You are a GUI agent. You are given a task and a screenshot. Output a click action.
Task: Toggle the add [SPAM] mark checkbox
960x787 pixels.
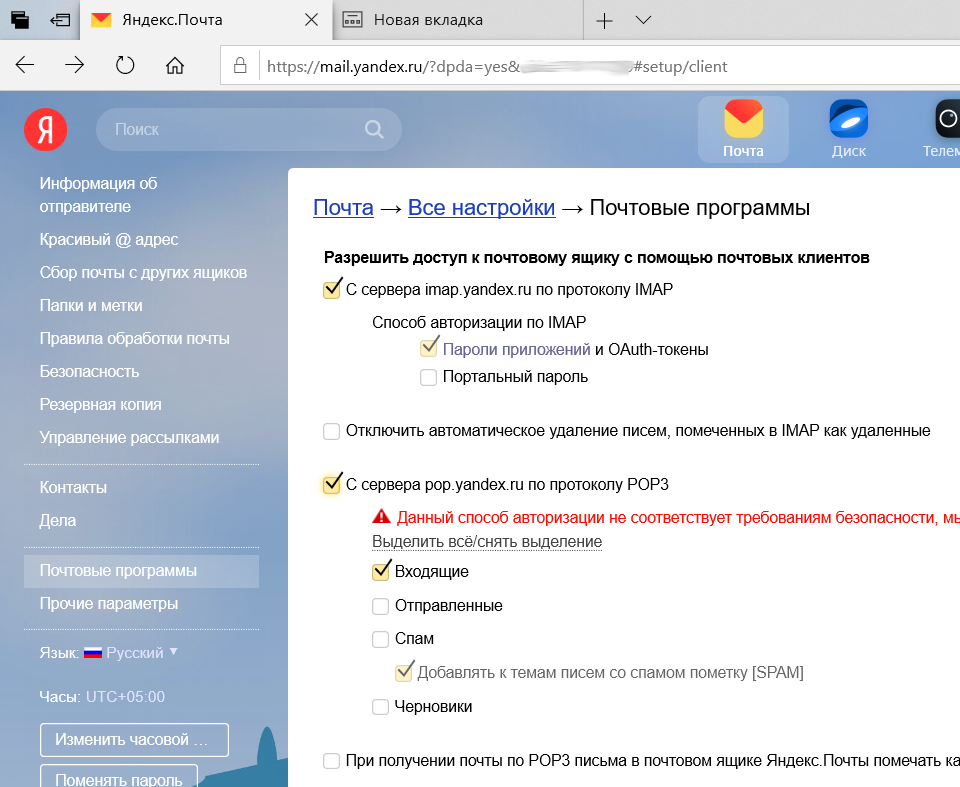(x=404, y=672)
